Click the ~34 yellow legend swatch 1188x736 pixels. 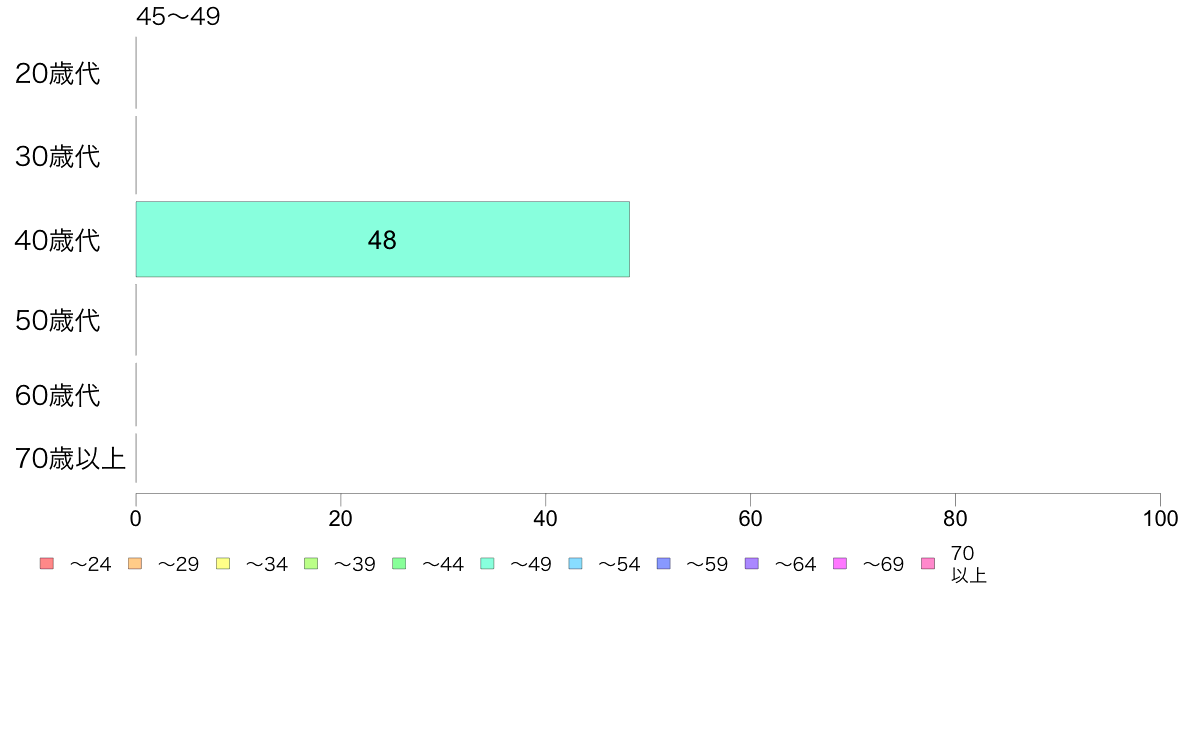click(x=223, y=563)
